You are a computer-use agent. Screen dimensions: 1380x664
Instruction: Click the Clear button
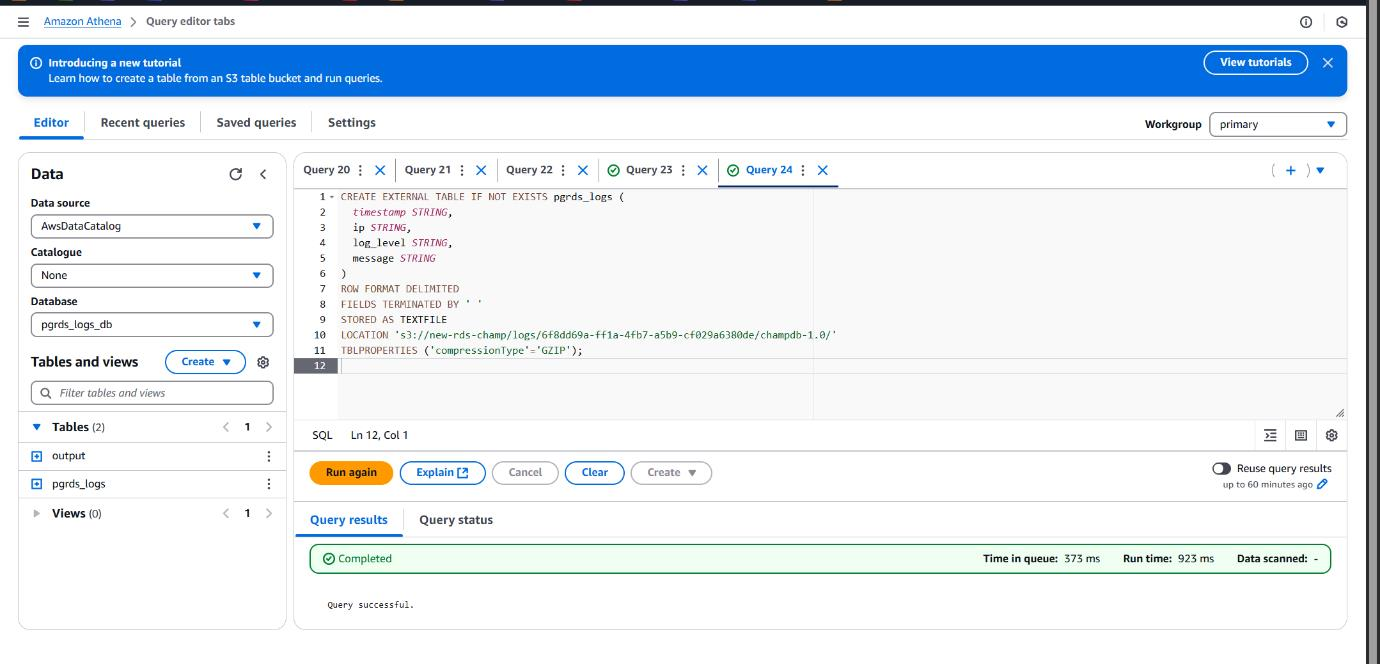(595, 473)
